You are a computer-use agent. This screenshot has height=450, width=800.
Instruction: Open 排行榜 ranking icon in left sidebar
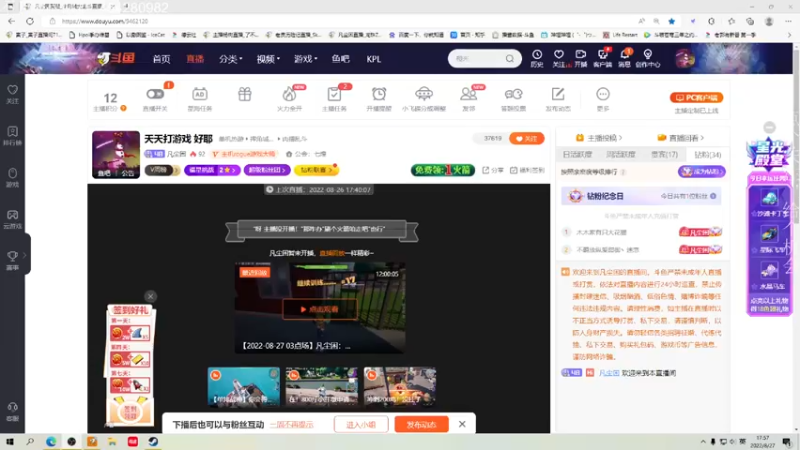tap(12, 136)
